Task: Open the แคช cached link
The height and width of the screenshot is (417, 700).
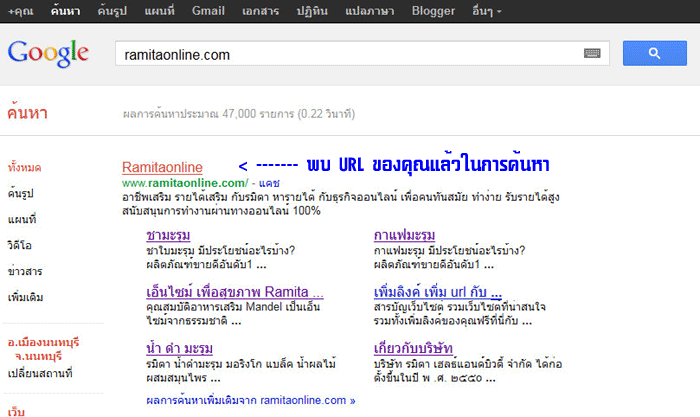Action: pos(269,183)
